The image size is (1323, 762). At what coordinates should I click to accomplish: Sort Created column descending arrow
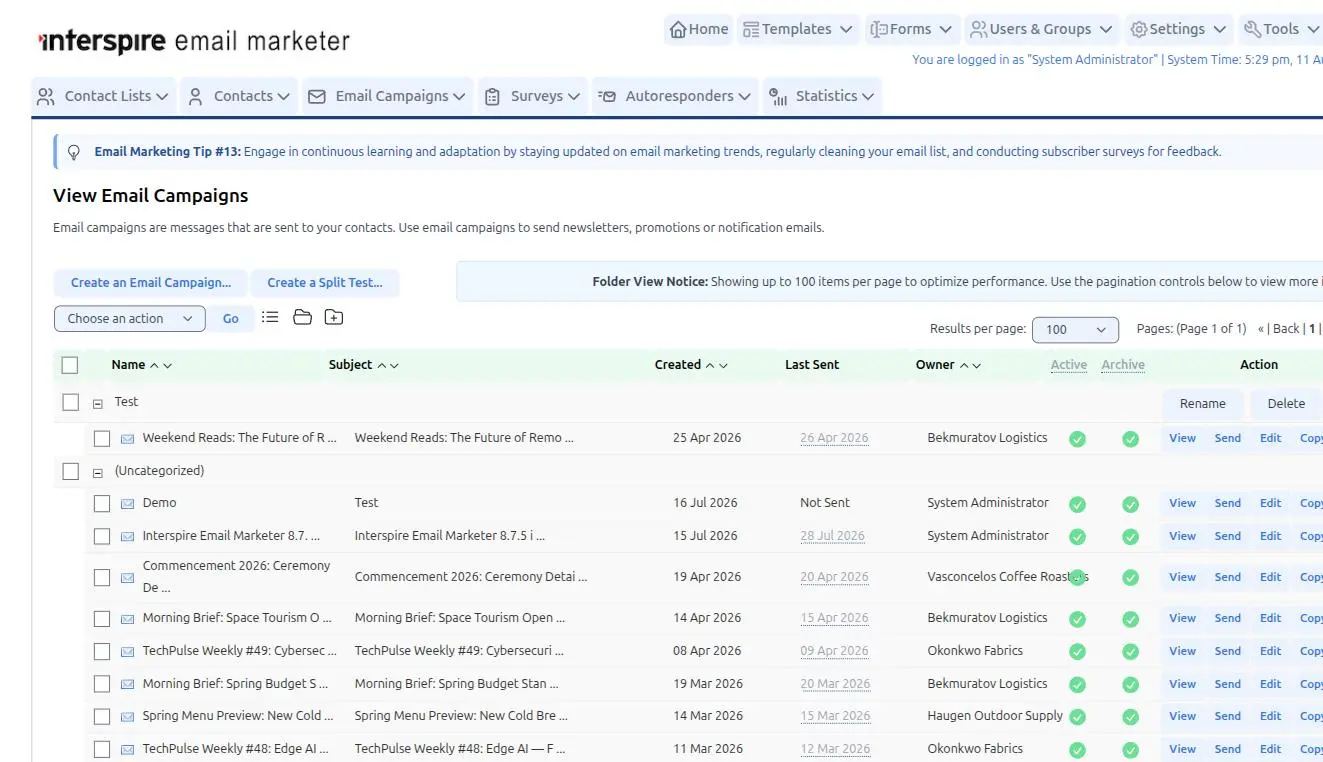[x=723, y=365]
